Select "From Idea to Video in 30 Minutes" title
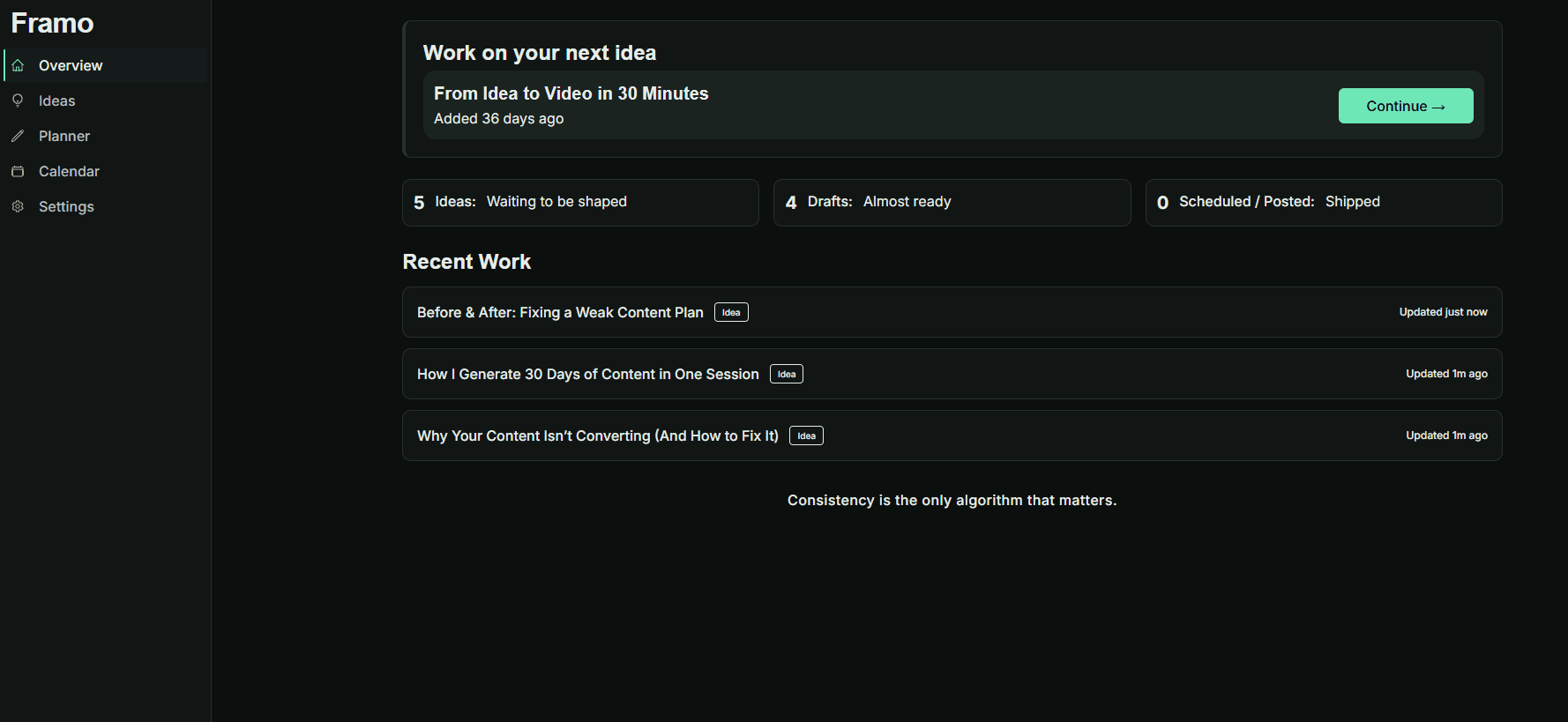The width and height of the screenshot is (1568, 722). click(x=571, y=93)
